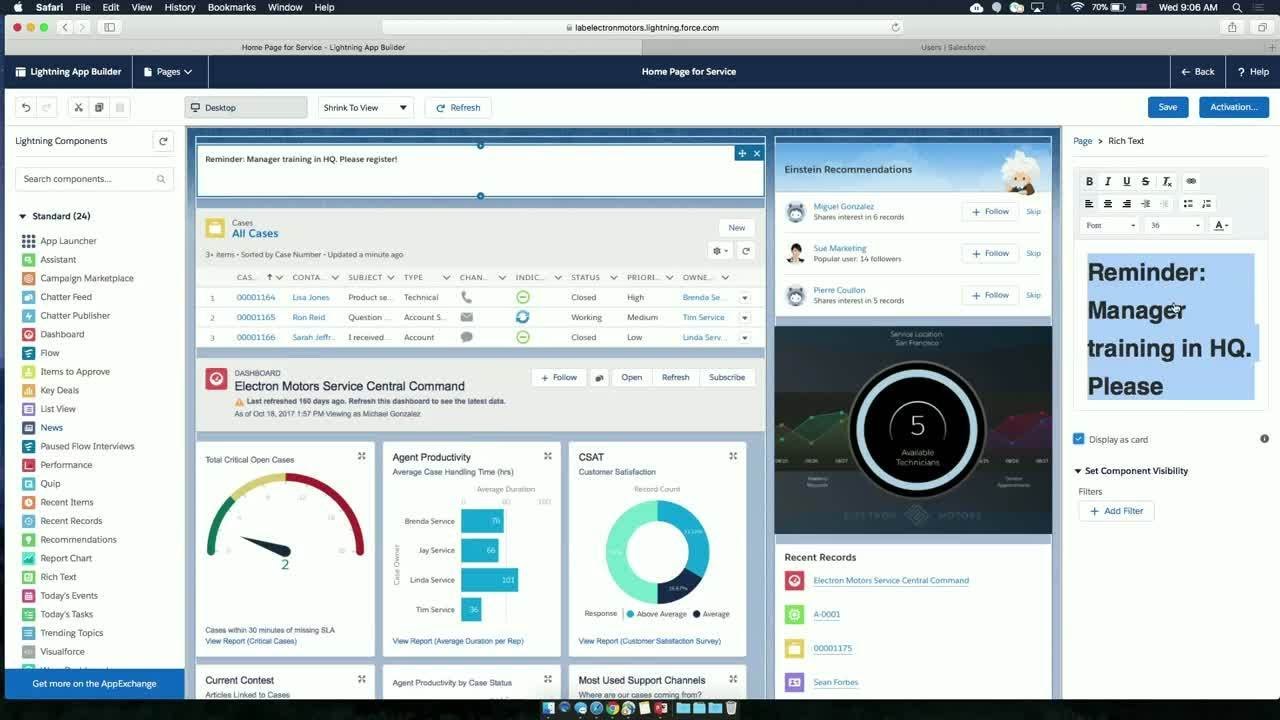Click Search components input field
This screenshot has width=1280, height=720.
[x=95, y=179]
